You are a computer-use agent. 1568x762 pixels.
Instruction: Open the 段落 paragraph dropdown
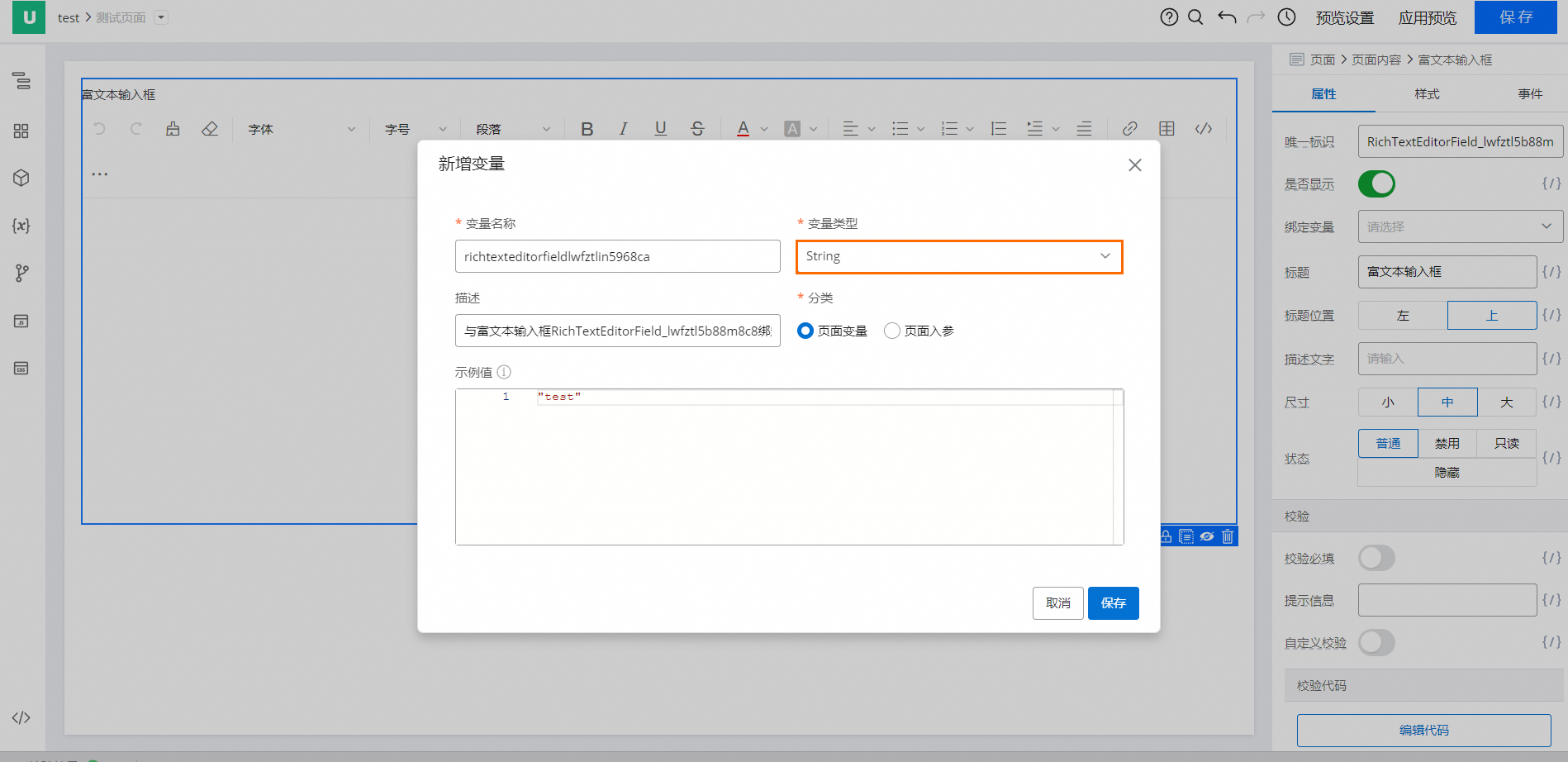pos(513,129)
